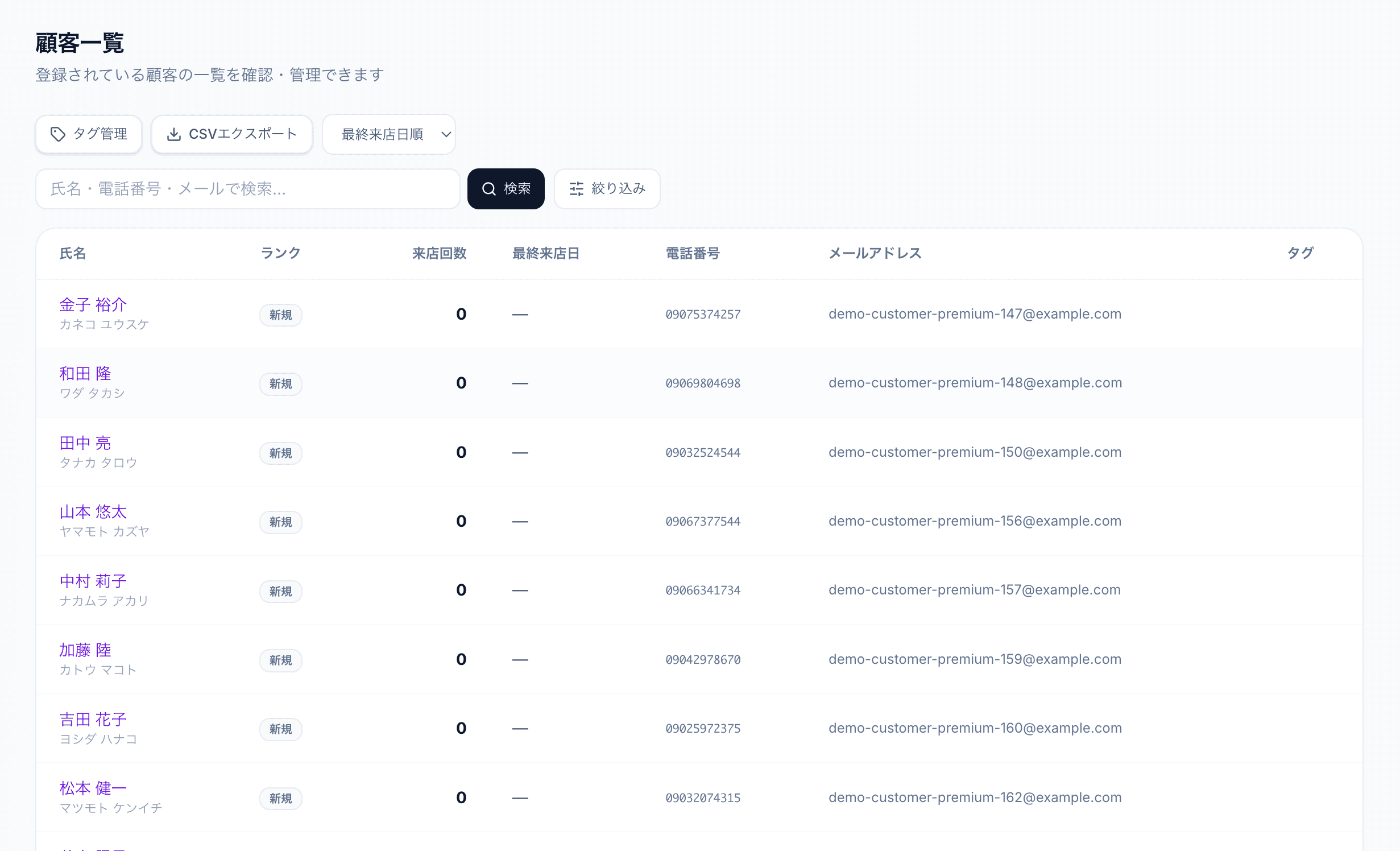Open 吉田 花子 customer record
This screenshot has height=851, width=1400.
[x=93, y=720]
